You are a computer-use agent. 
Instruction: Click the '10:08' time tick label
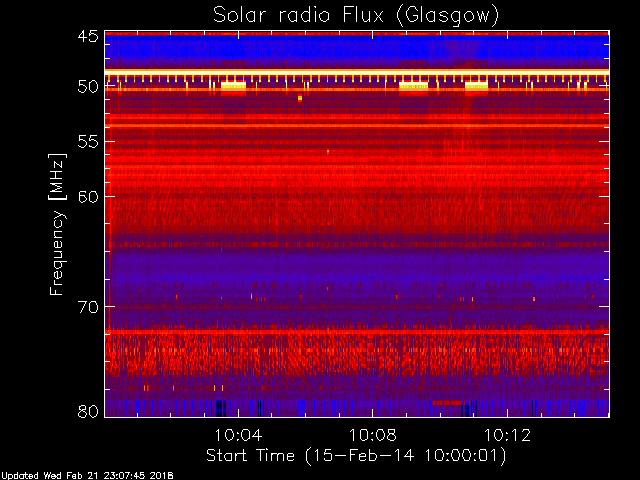pyautogui.click(x=372, y=435)
